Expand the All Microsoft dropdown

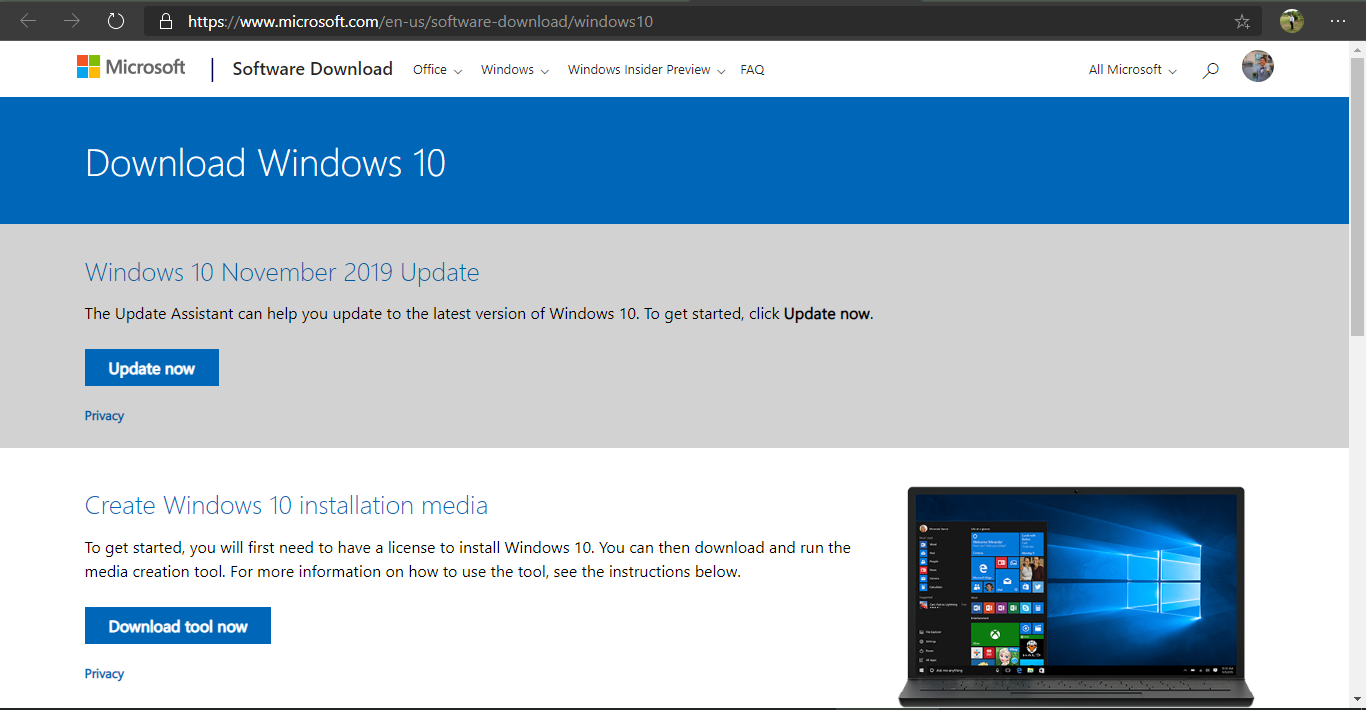[1133, 70]
